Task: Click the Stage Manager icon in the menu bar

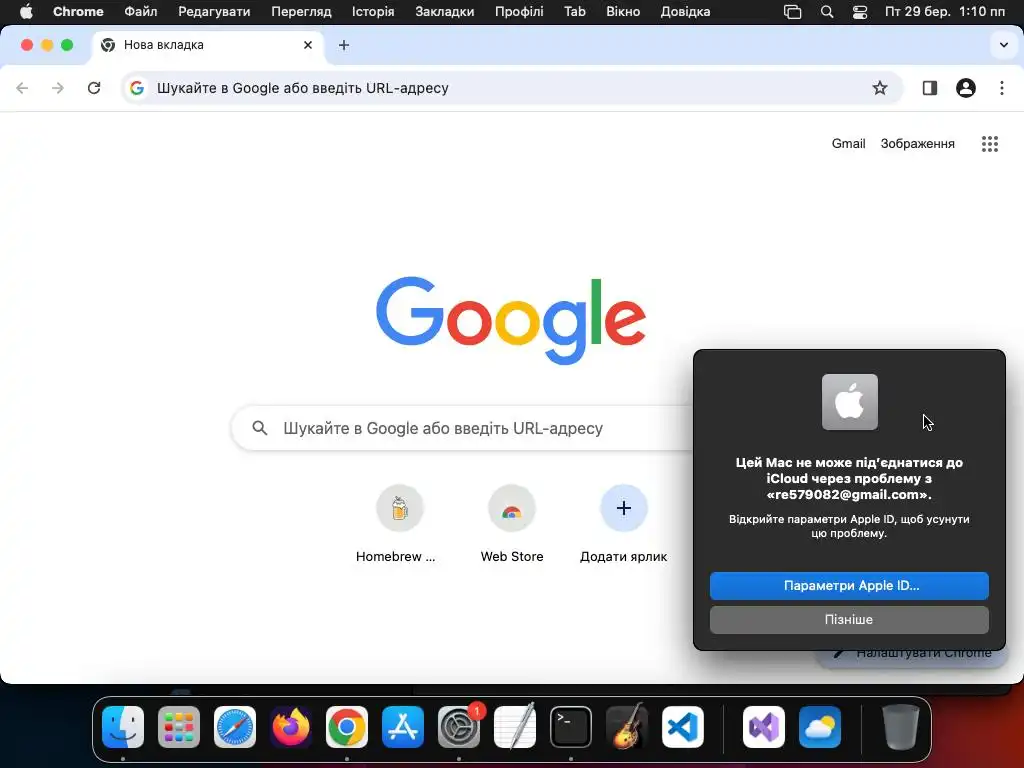Action: coord(792,12)
